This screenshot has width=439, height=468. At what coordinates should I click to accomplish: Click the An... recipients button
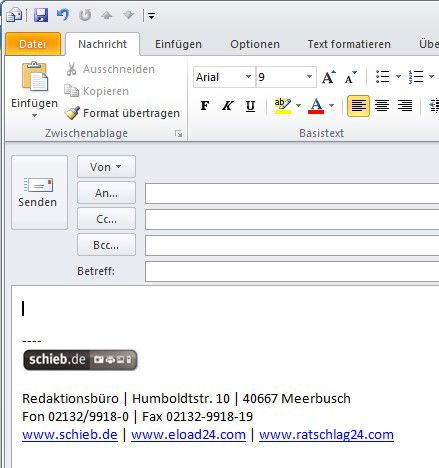click(106, 193)
